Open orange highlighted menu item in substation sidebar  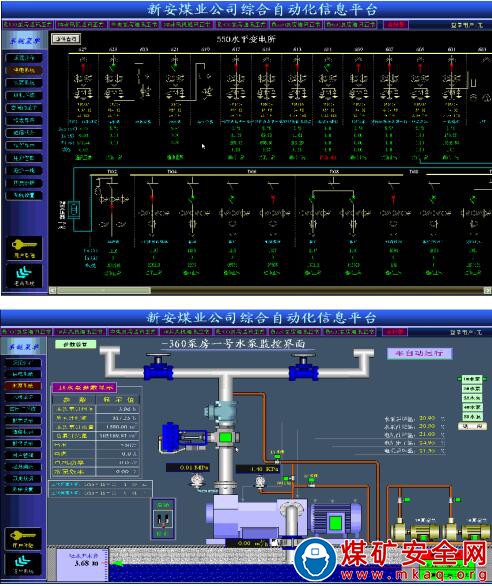(x=24, y=70)
